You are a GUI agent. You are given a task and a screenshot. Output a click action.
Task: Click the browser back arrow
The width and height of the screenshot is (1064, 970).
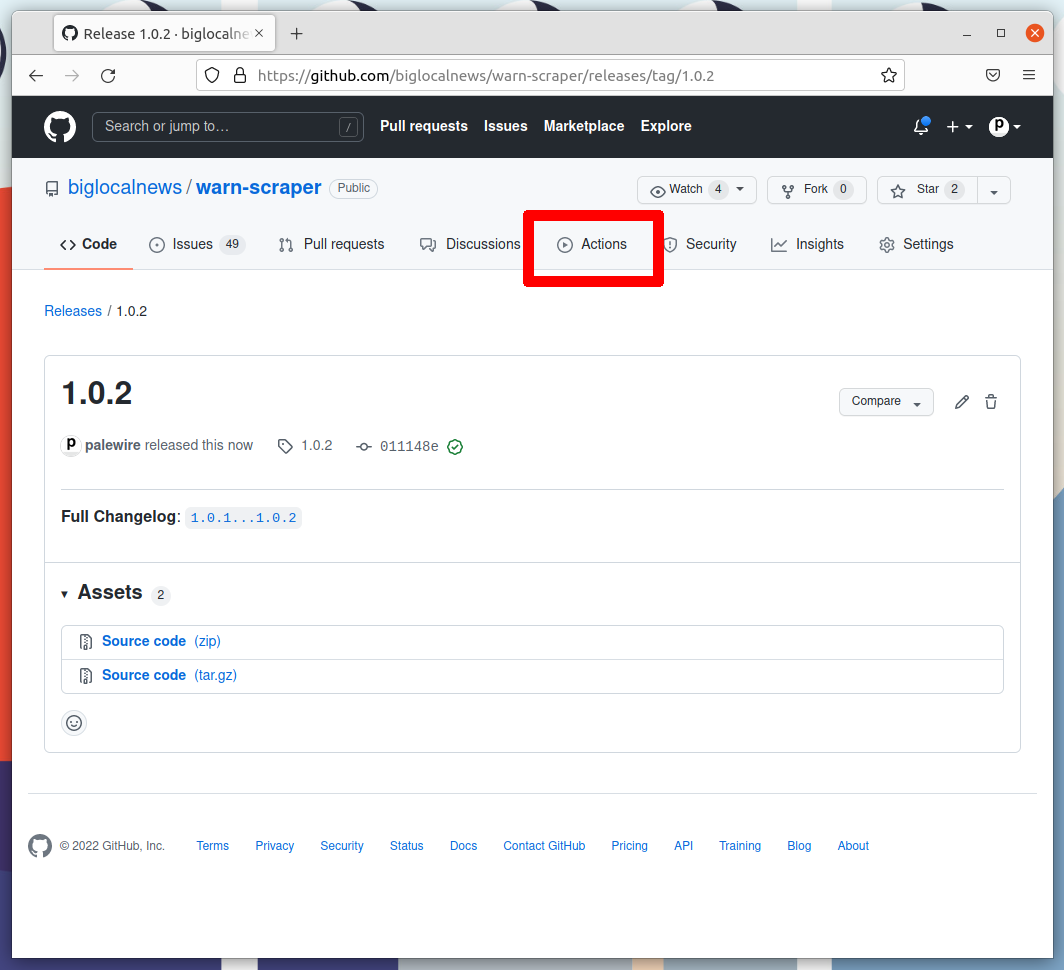tap(36, 76)
